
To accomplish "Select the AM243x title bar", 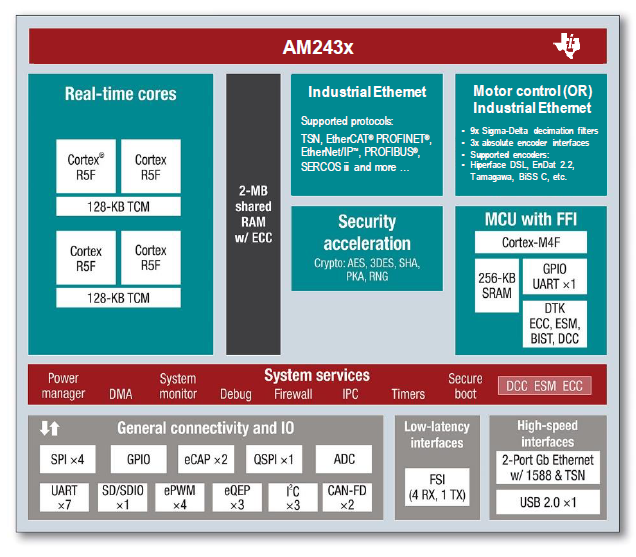I will tap(318, 46).
